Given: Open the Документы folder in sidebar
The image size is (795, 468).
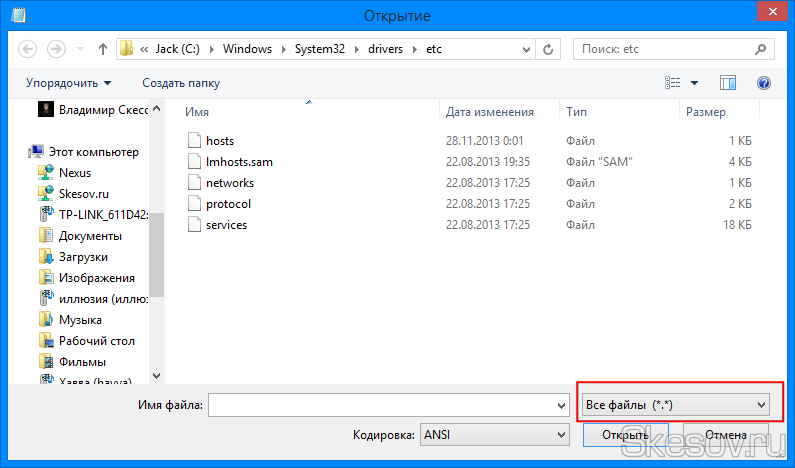Looking at the screenshot, I should point(90,236).
